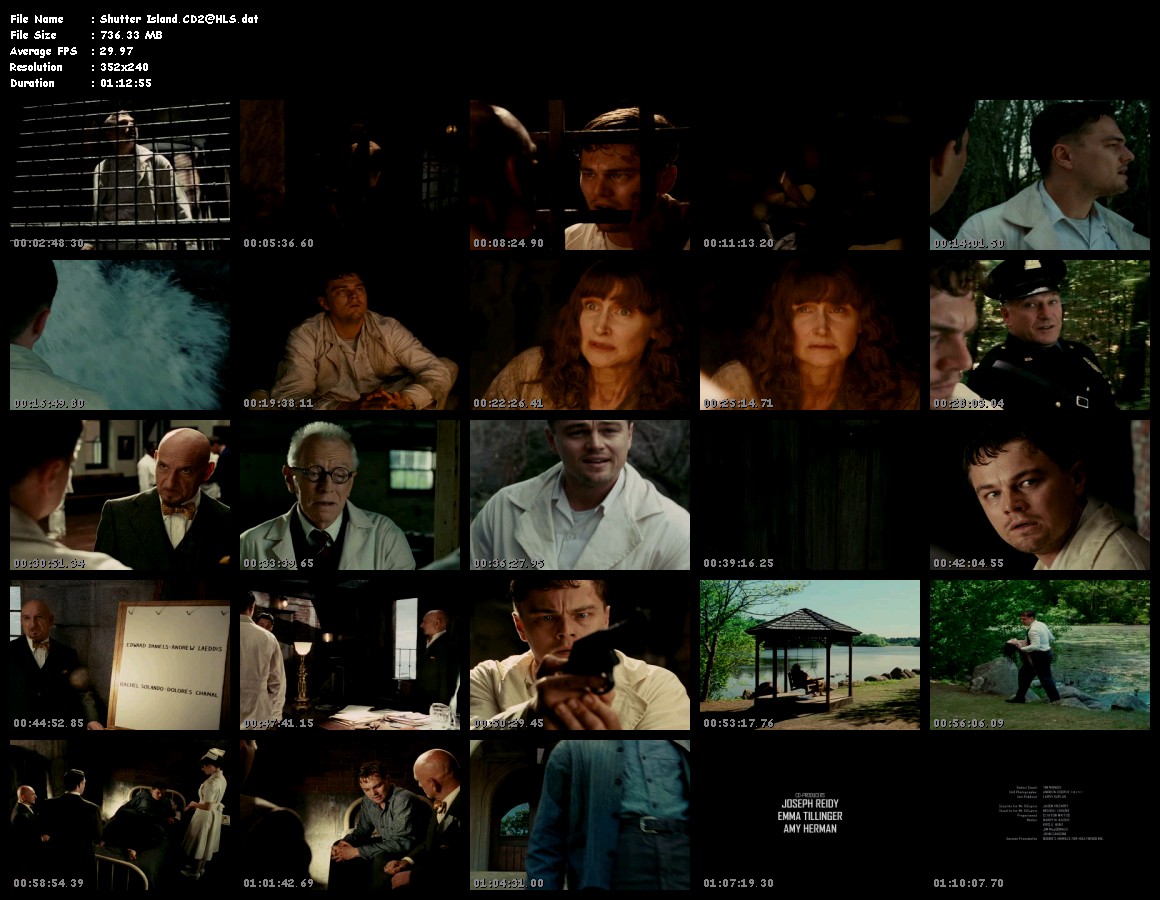Select the woman frame at 00:22:26.41
Image resolution: width=1160 pixels, height=900 pixels.
coord(580,335)
